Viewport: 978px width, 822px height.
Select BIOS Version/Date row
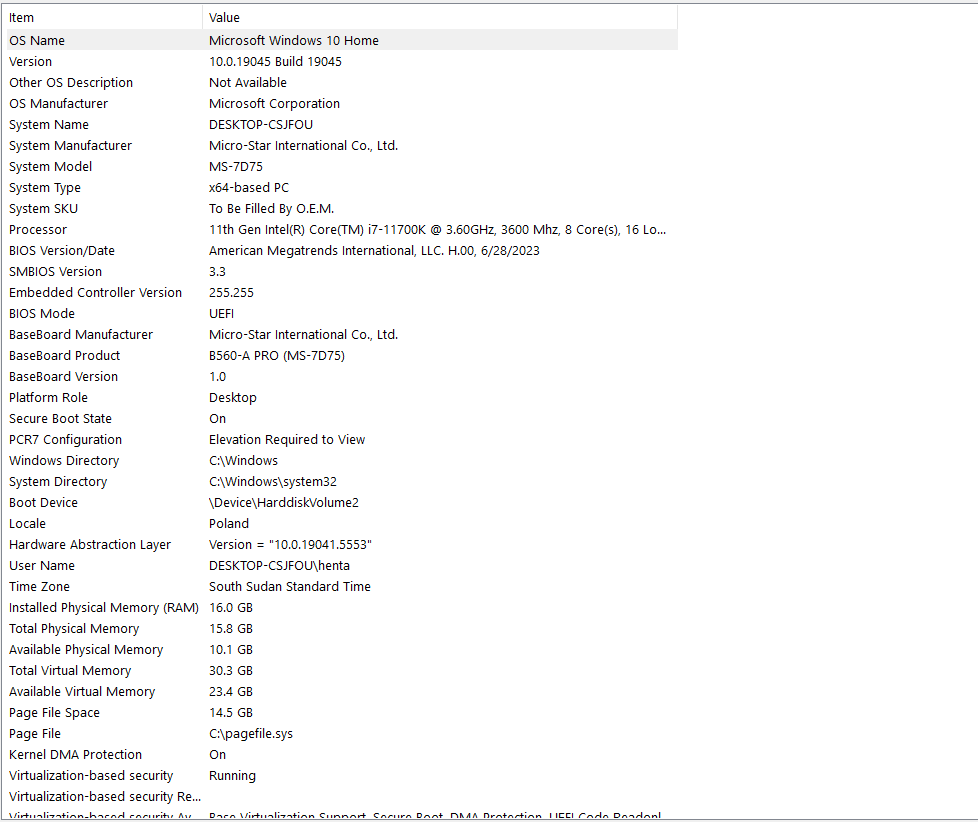342,251
